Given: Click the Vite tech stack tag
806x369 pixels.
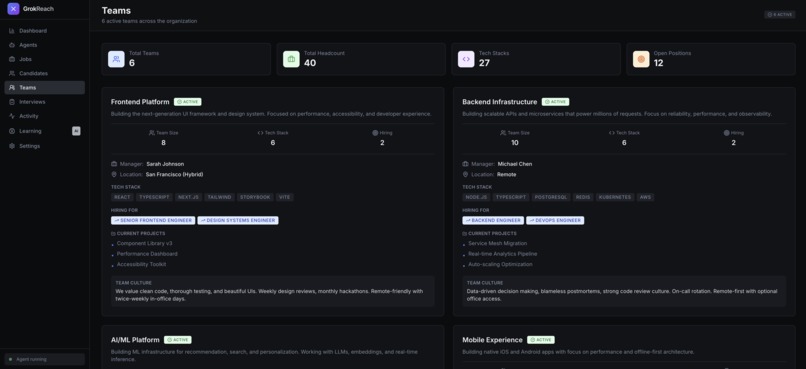Looking at the screenshot, I should (285, 197).
